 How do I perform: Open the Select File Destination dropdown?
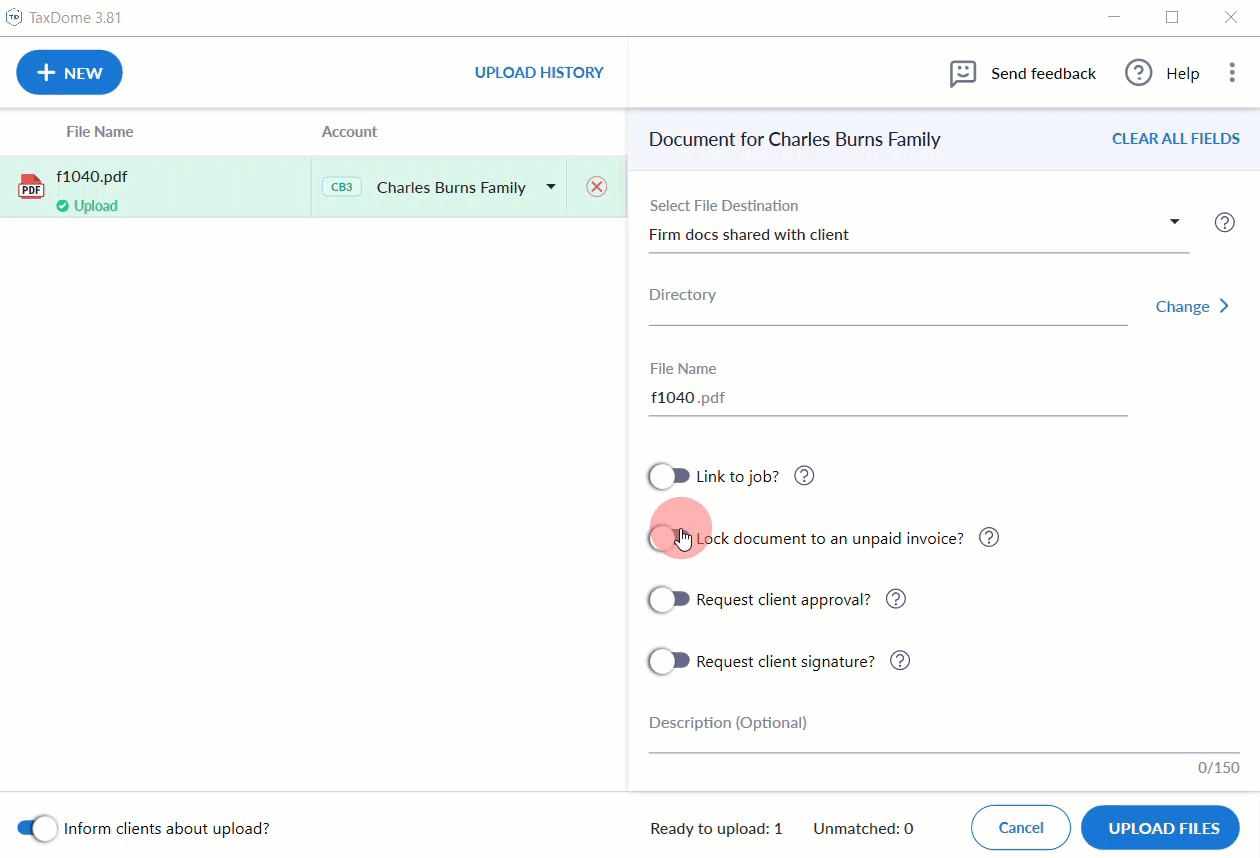pos(1174,222)
